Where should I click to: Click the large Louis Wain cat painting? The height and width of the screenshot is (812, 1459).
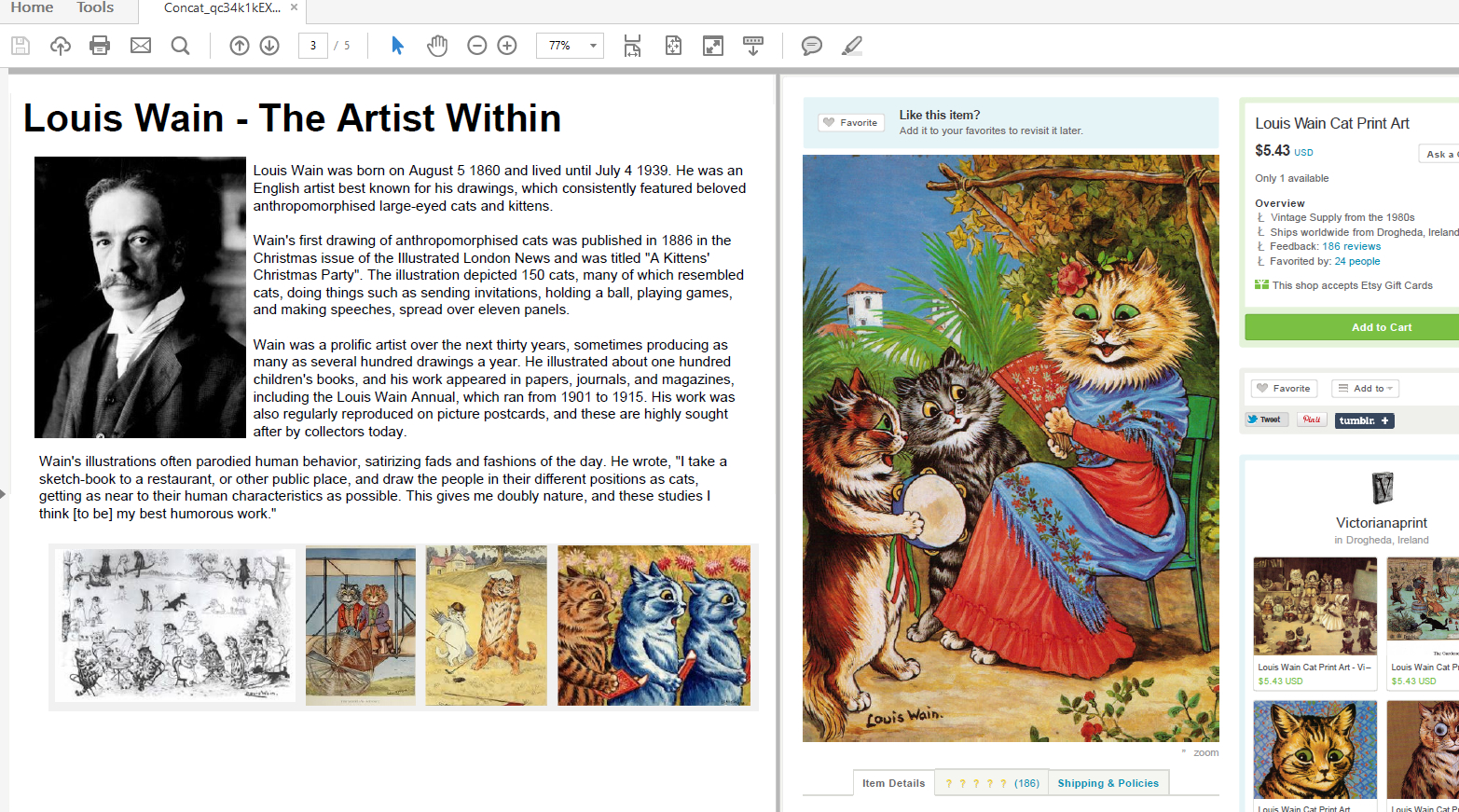(1011, 448)
